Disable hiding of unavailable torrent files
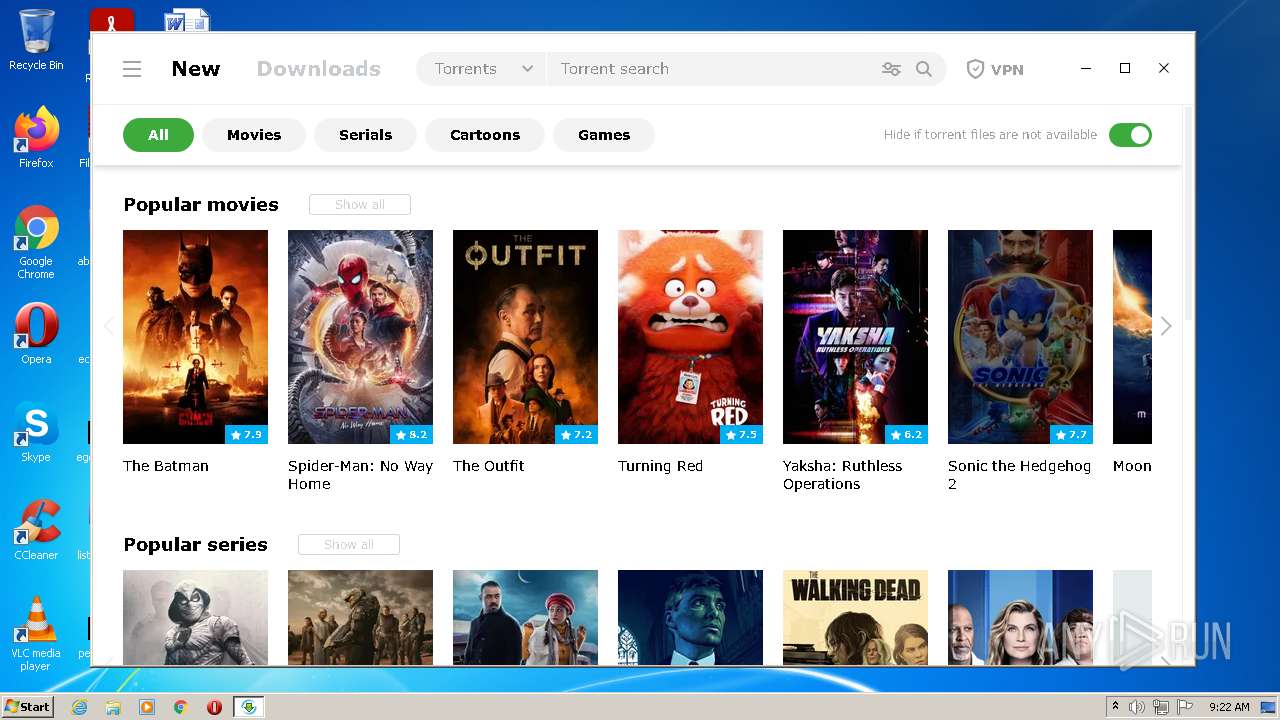Image resolution: width=1280 pixels, height=720 pixels. (1130, 135)
